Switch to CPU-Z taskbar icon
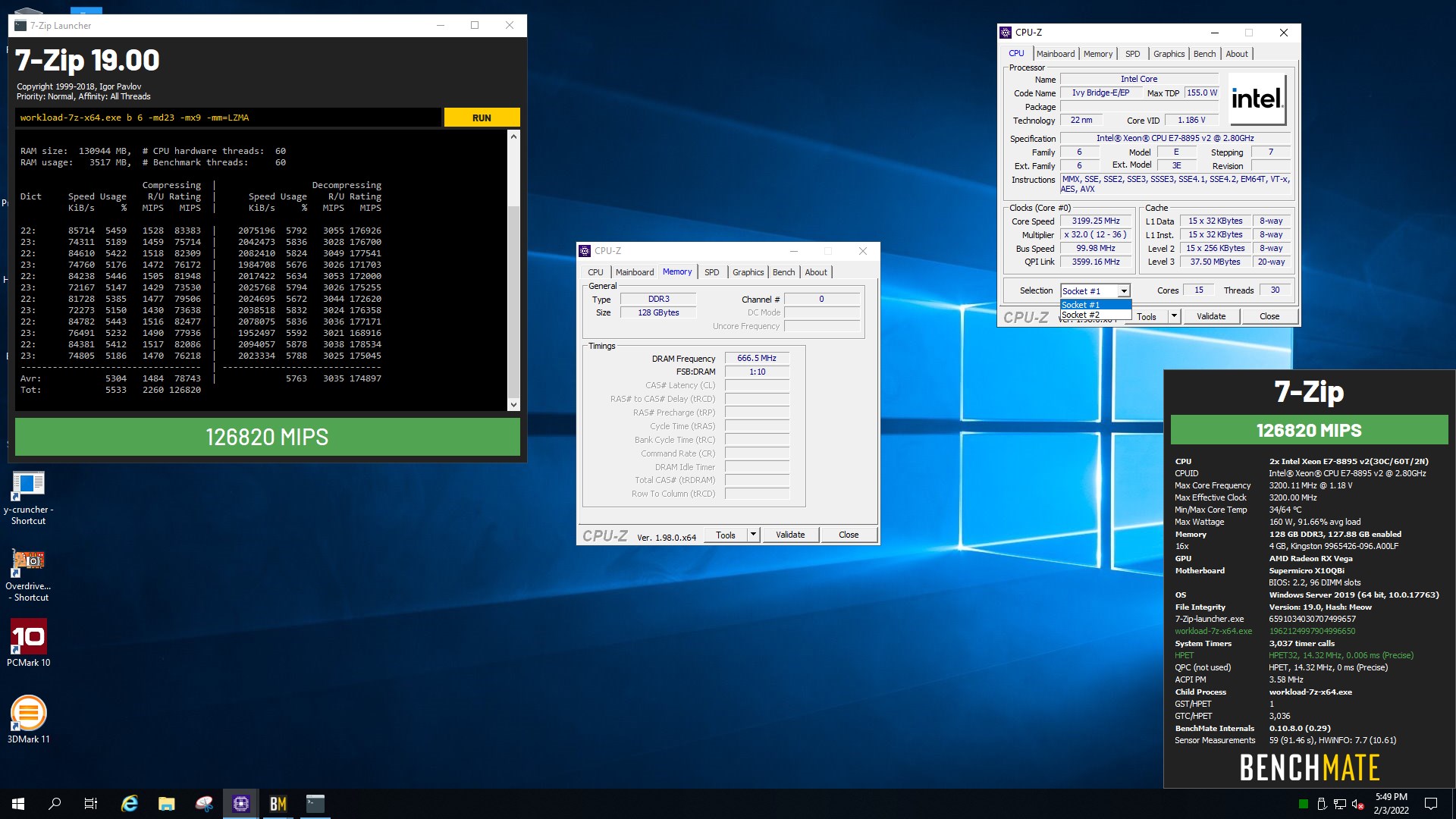 pyautogui.click(x=241, y=804)
